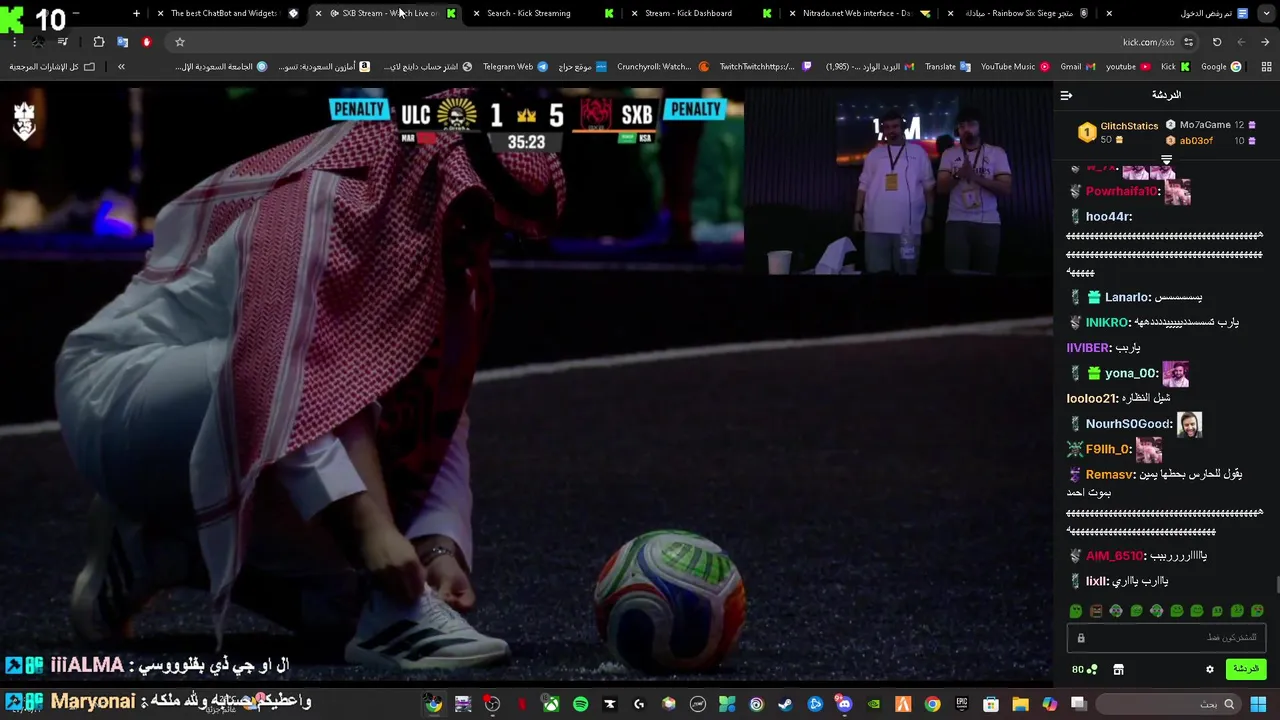Viewport: 1280px width, 720px height.
Task: Open the Google bookmark
Action: (1221, 67)
